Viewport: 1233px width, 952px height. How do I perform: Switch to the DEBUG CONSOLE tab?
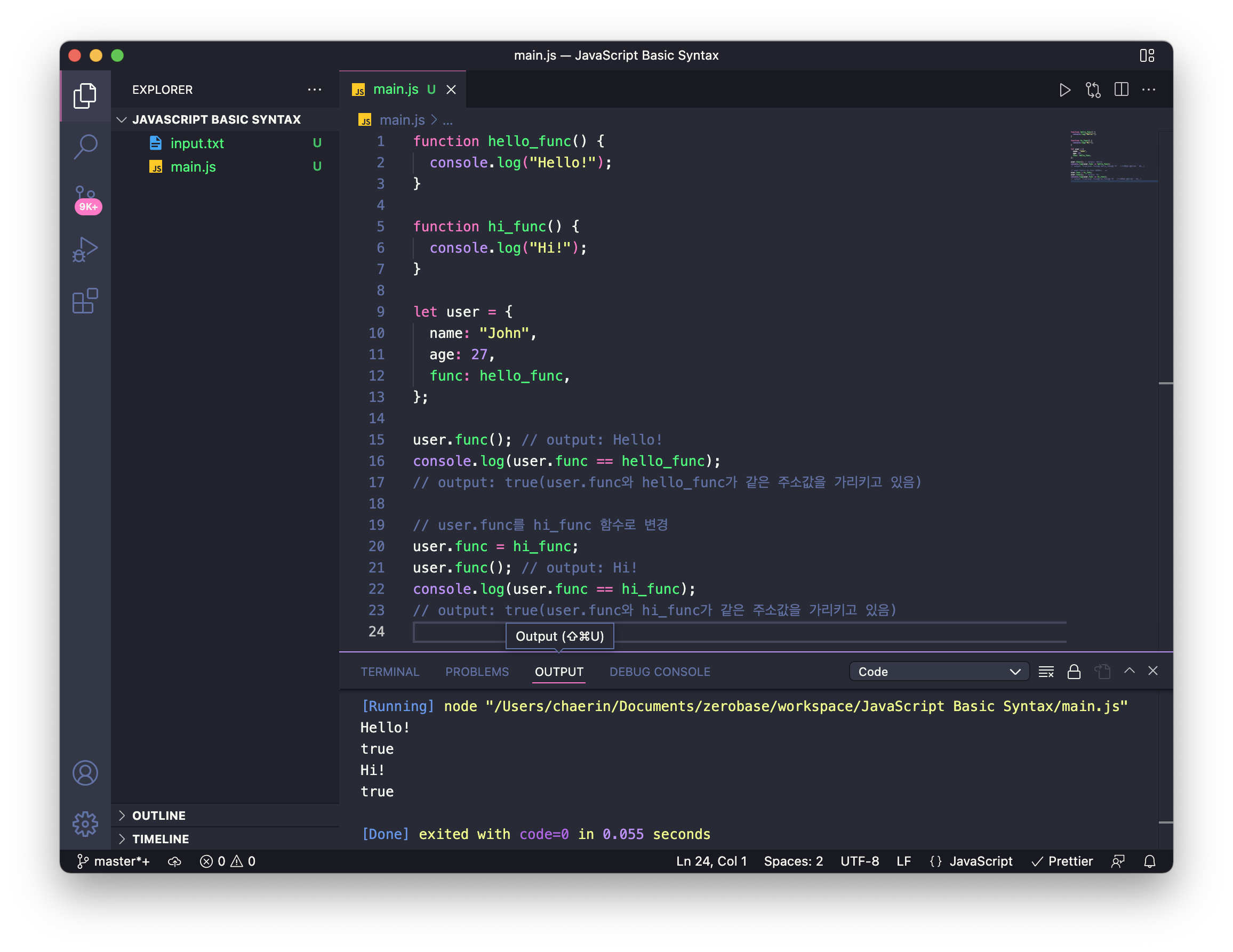tap(659, 672)
